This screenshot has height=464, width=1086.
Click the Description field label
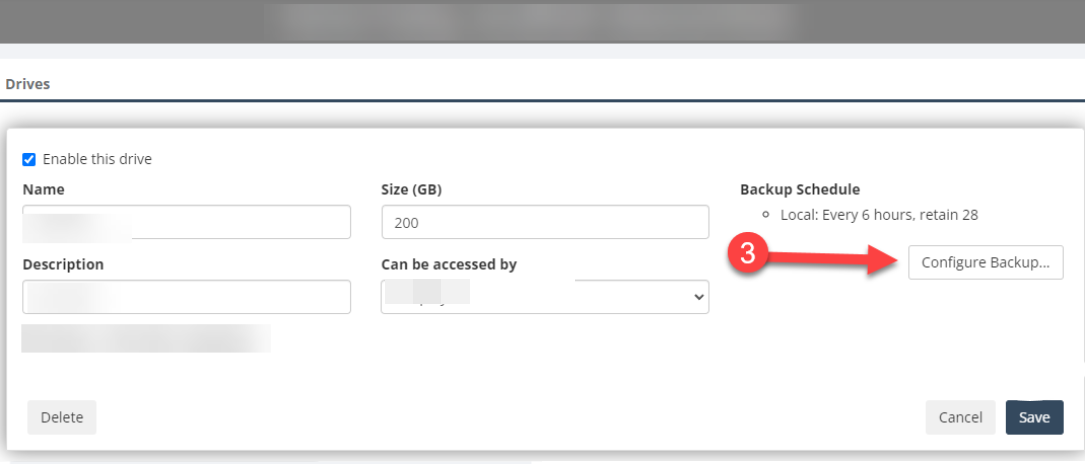(63, 265)
